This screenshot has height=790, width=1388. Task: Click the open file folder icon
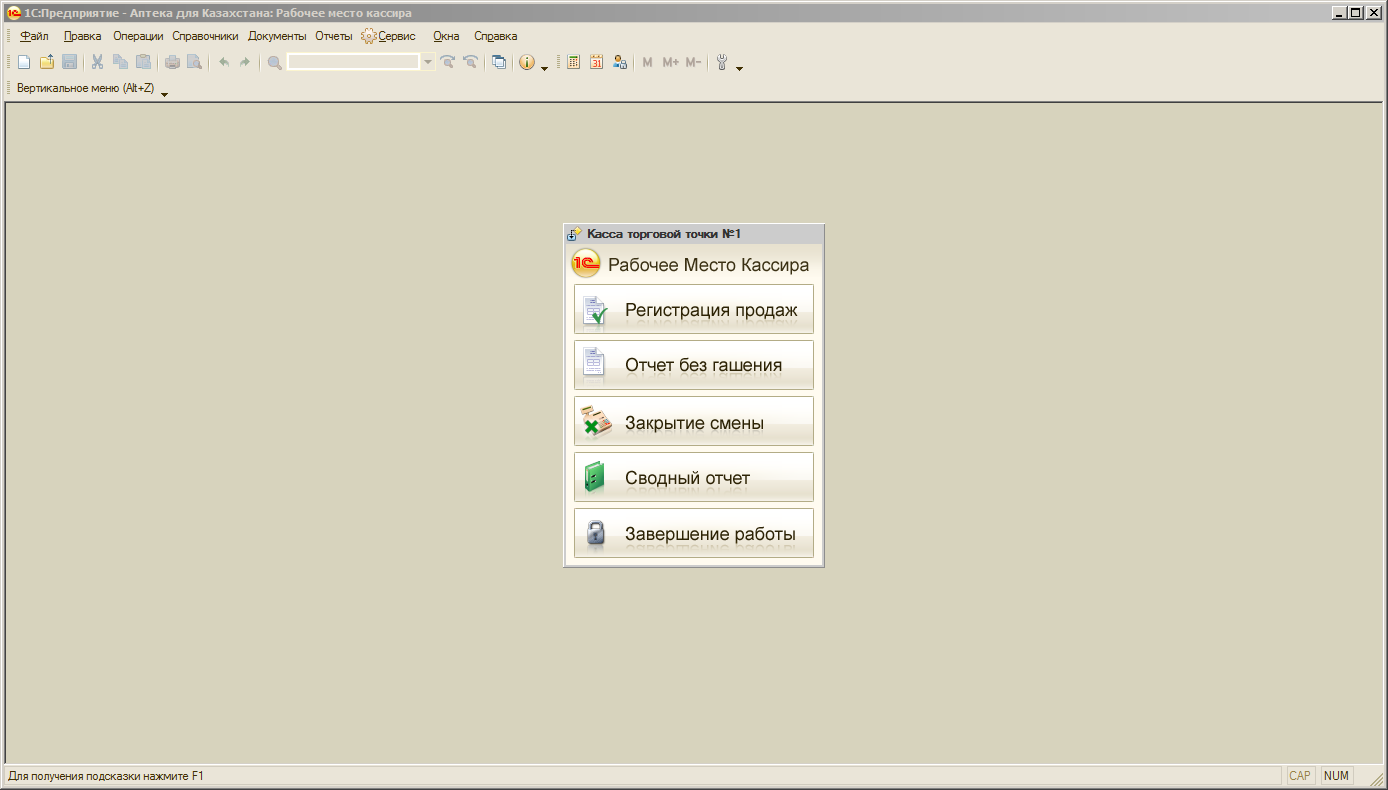pos(47,62)
